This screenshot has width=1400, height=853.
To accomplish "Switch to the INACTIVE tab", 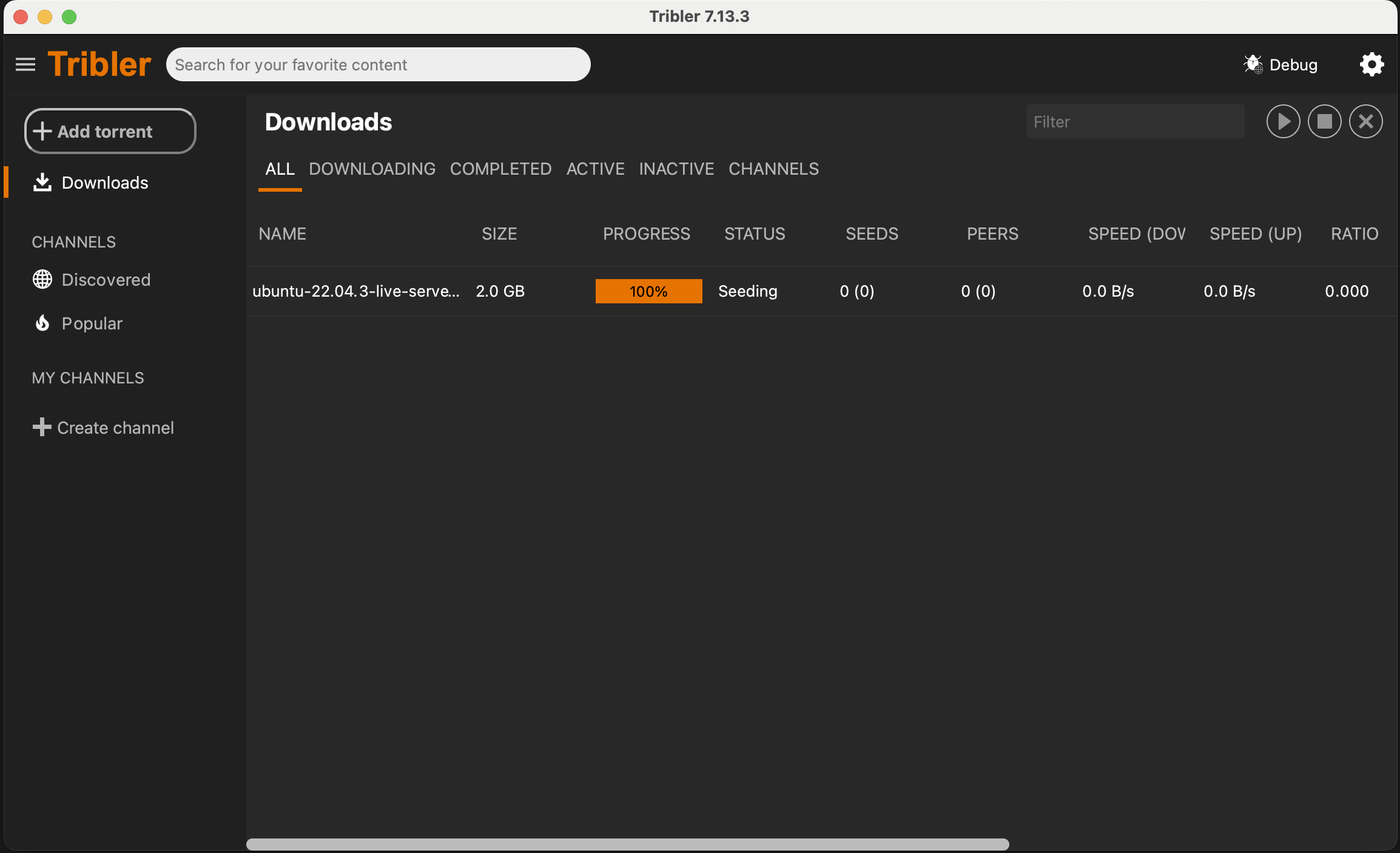I will [676, 169].
